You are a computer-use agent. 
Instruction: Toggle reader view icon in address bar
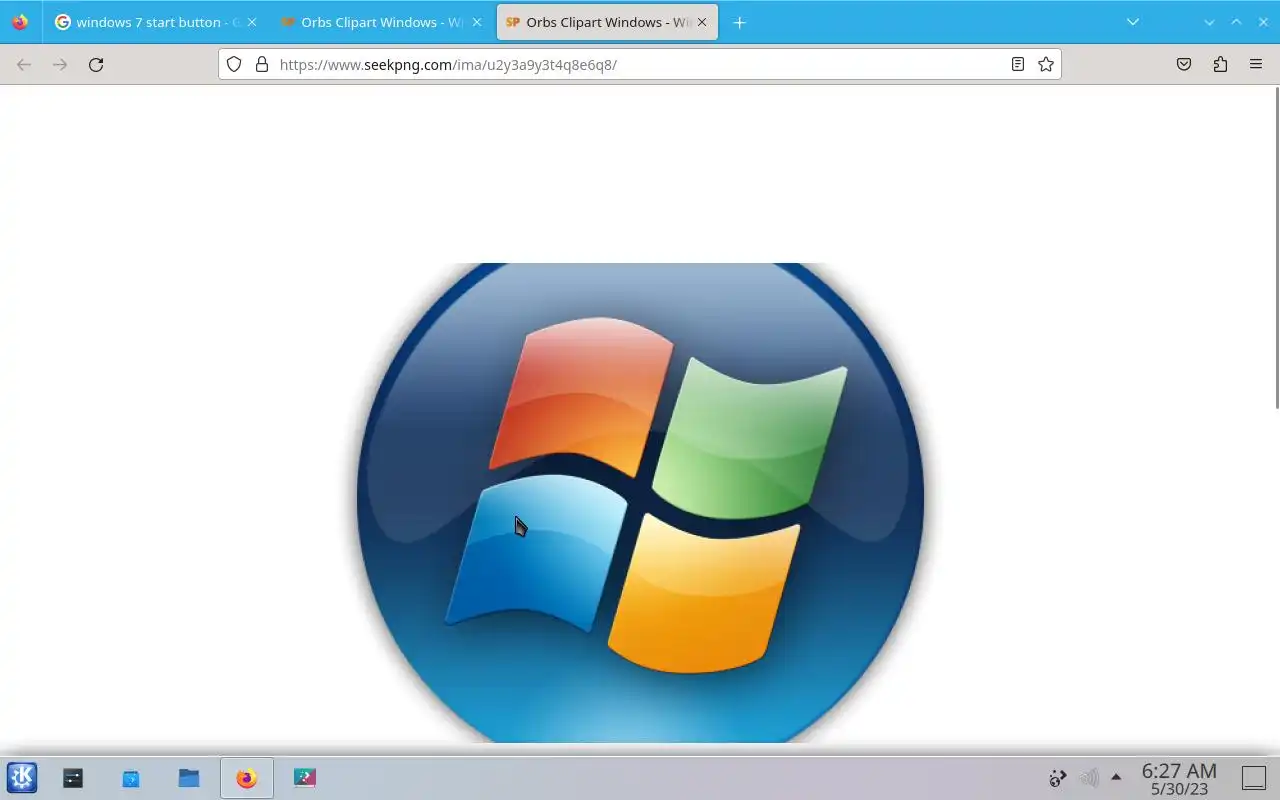[x=1017, y=64]
